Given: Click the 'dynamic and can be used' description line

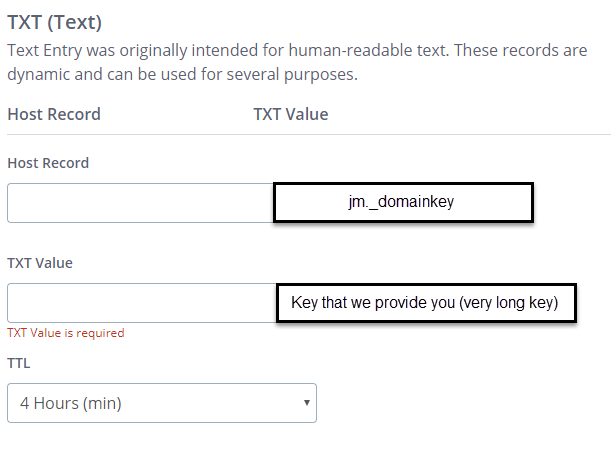Looking at the screenshot, I should click(182, 74).
